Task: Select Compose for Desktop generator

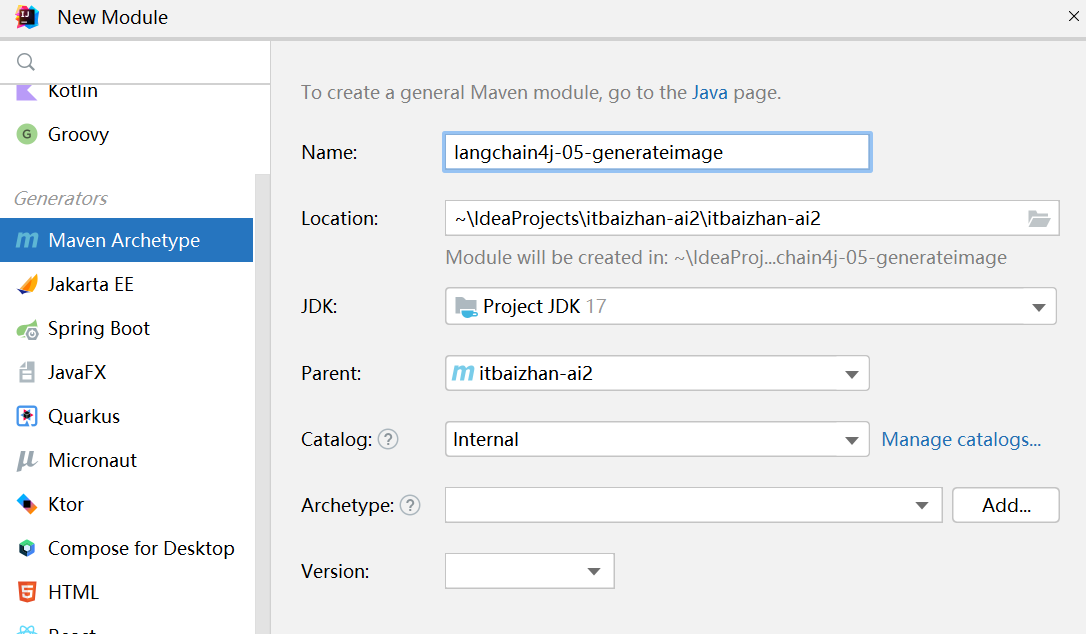Action: click(126, 548)
